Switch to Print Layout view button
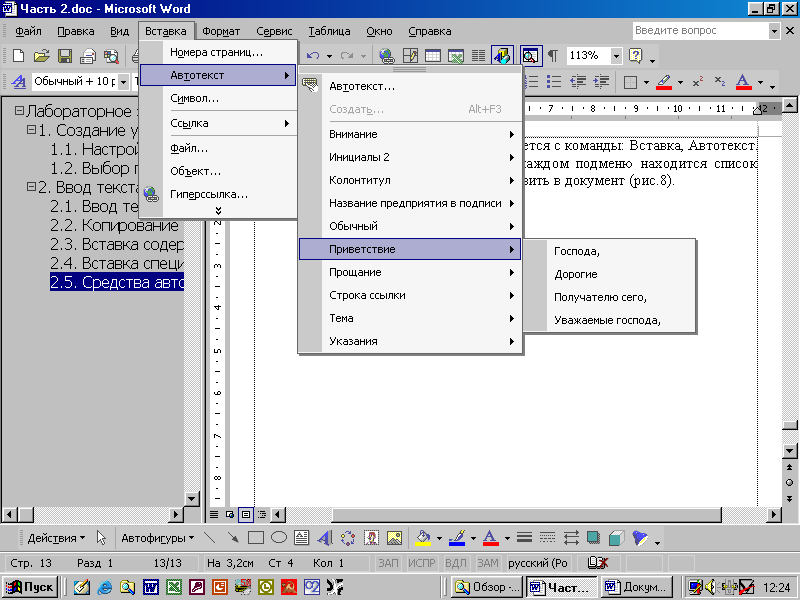 (246, 514)
